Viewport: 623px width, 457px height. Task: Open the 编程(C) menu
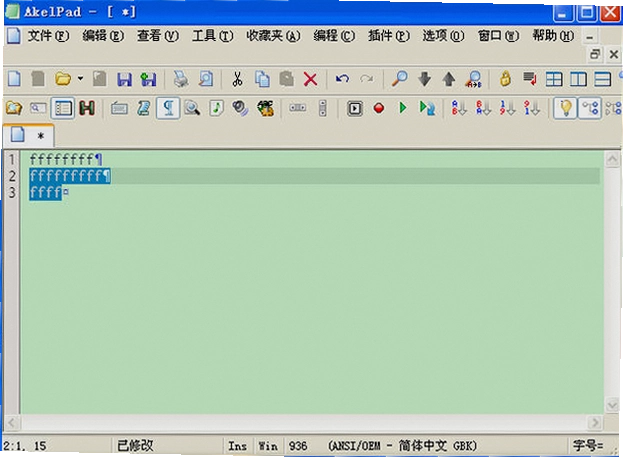tap(334, 36)
